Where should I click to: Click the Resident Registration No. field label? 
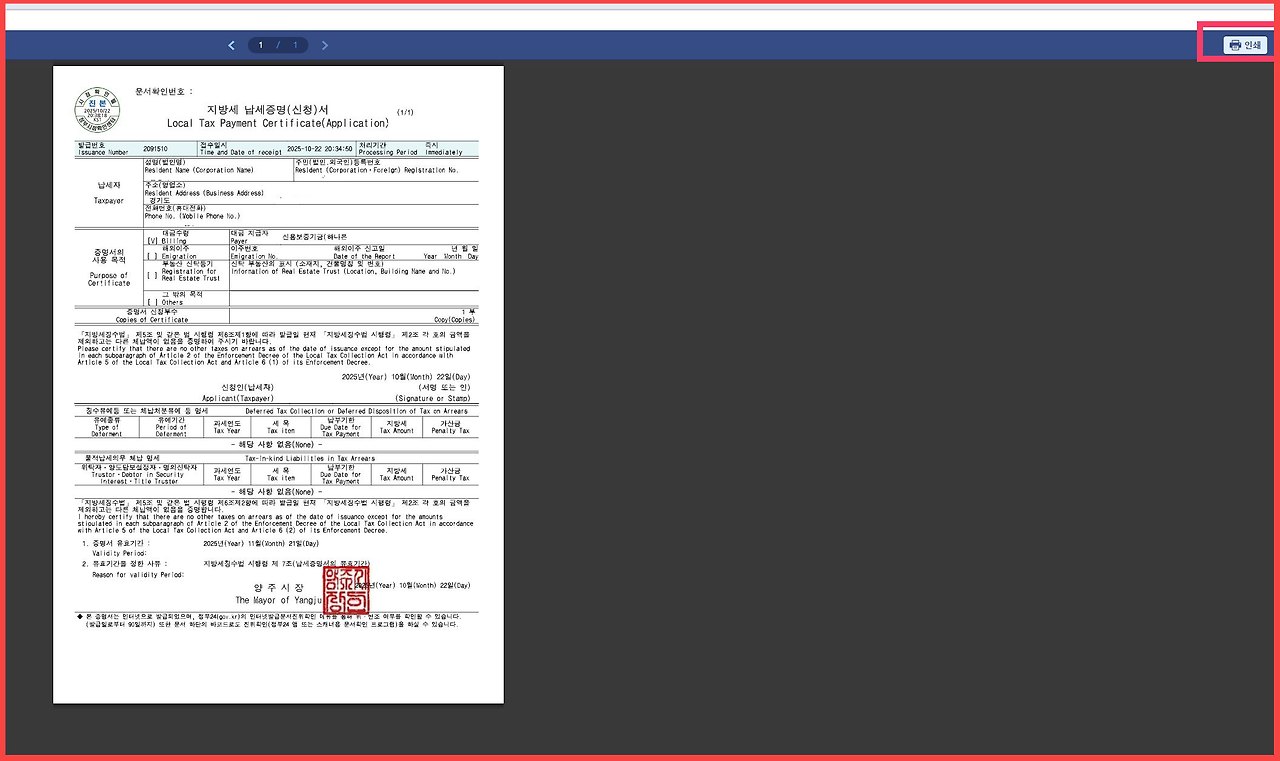coord(377,170)
